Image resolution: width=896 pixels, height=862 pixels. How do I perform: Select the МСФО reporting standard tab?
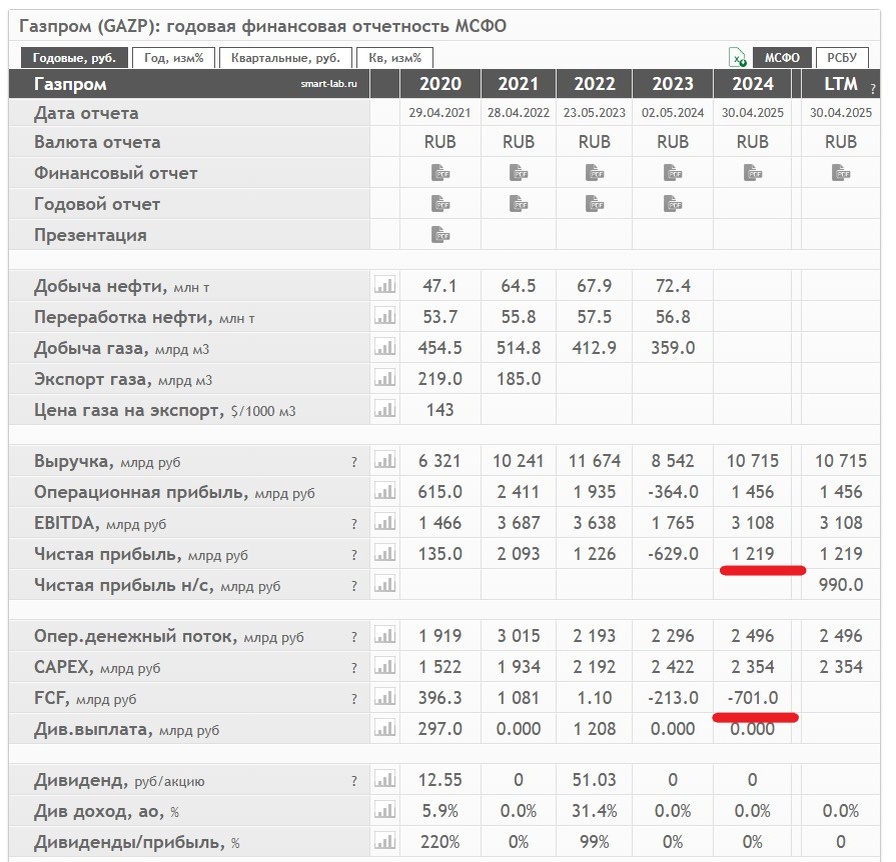(782, 58)
